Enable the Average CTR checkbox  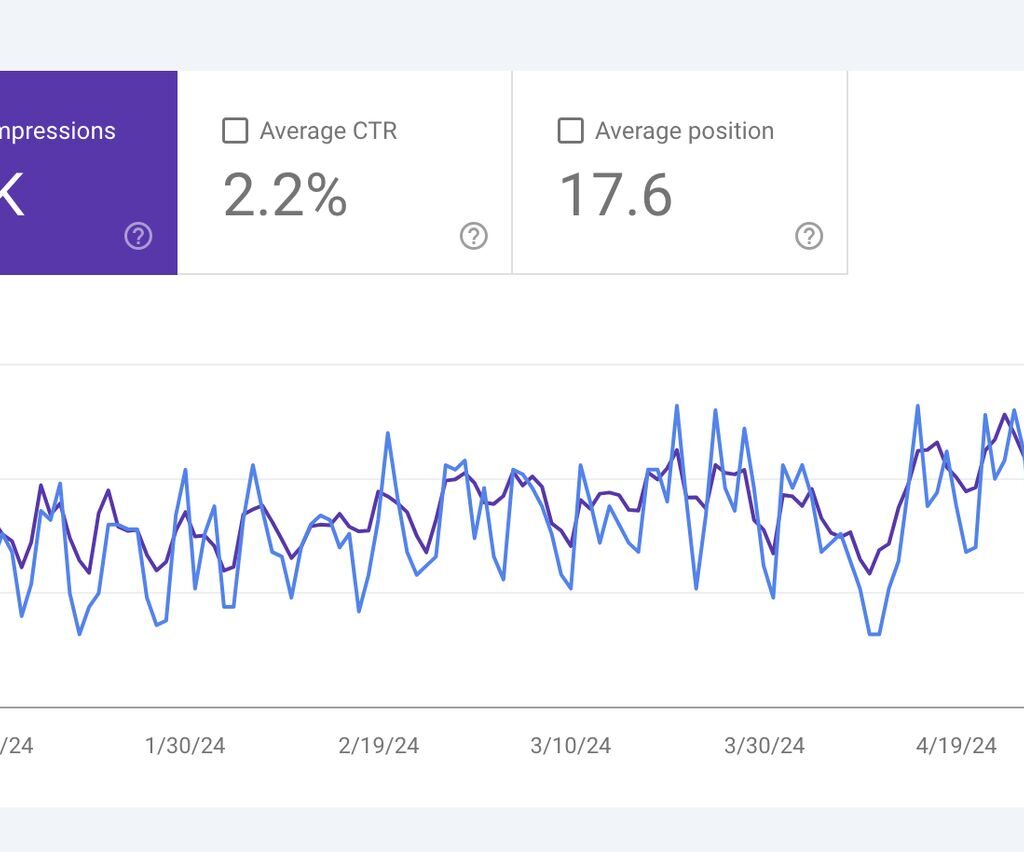(235, 131)
